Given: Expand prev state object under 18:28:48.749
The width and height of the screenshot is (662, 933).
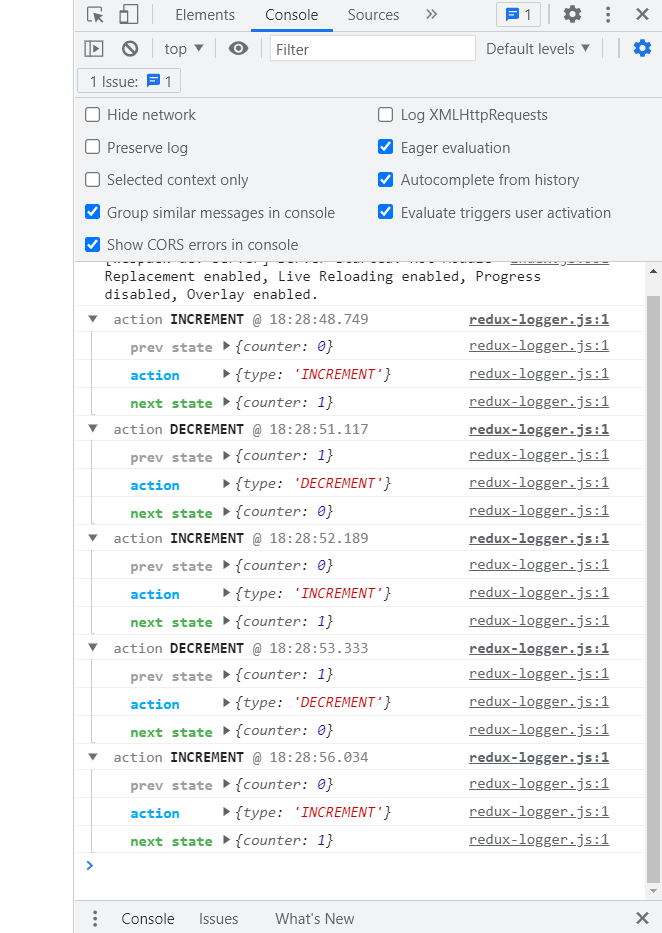Looking at the screenshot, I should 226,346.
